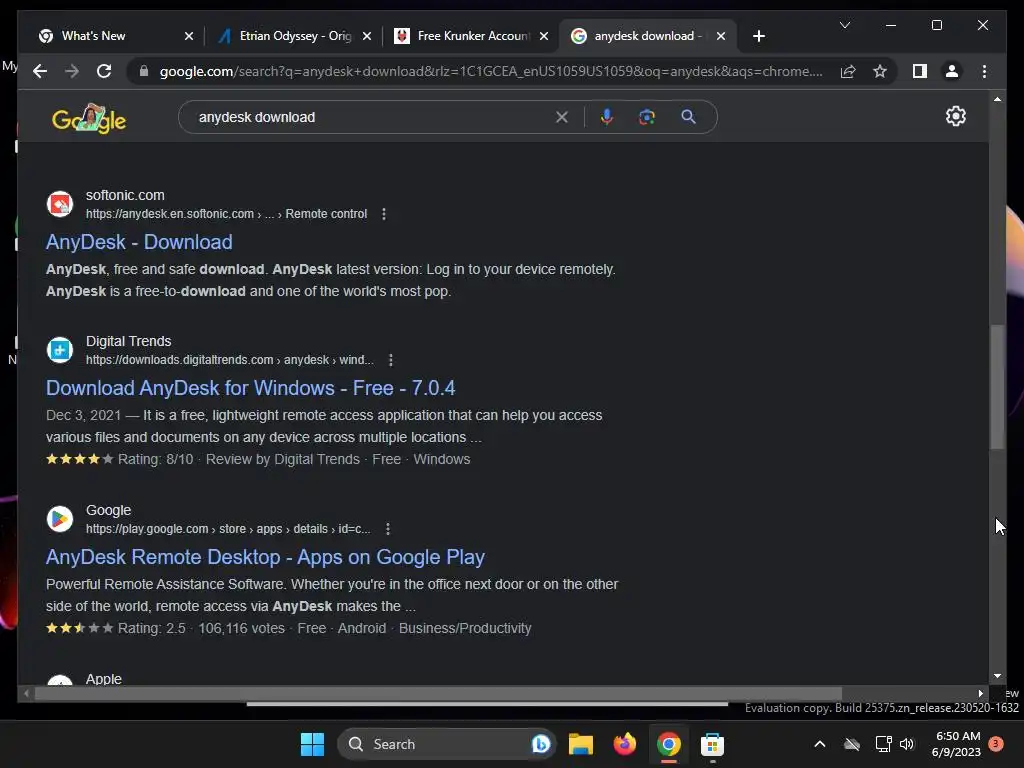Open a new tab

pos(758,36)
